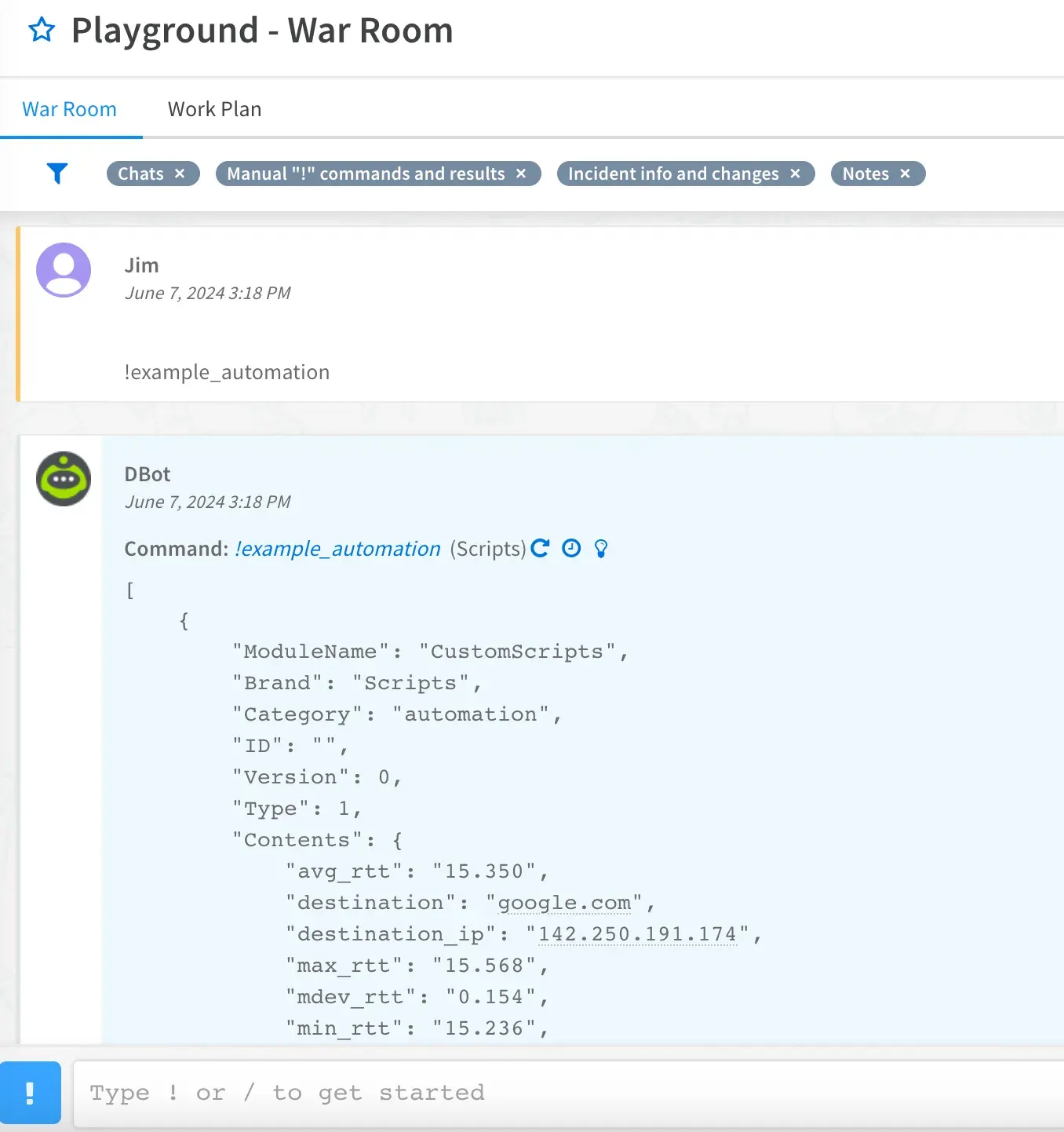The height and width of the screenshot is (1132, 1064).
Task: Open the !example_automation command link
Action: click(337, 549)
